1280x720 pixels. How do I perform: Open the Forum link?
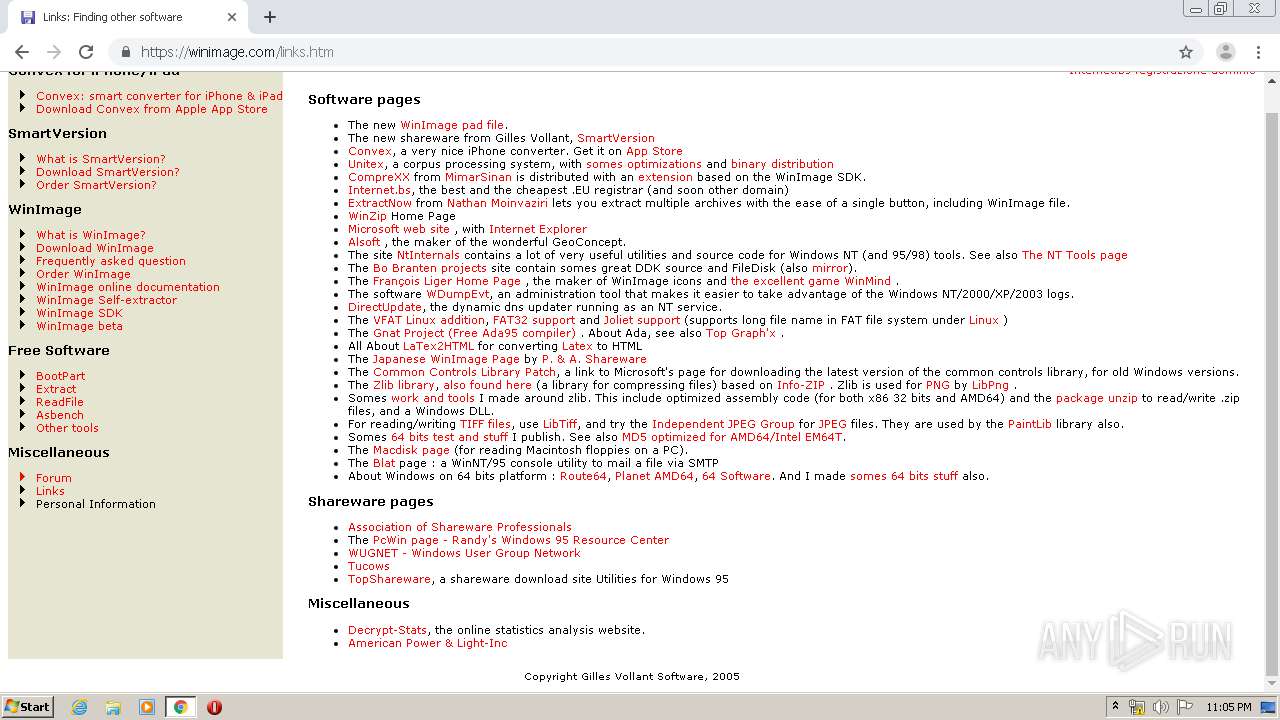[x=54, y=478]
